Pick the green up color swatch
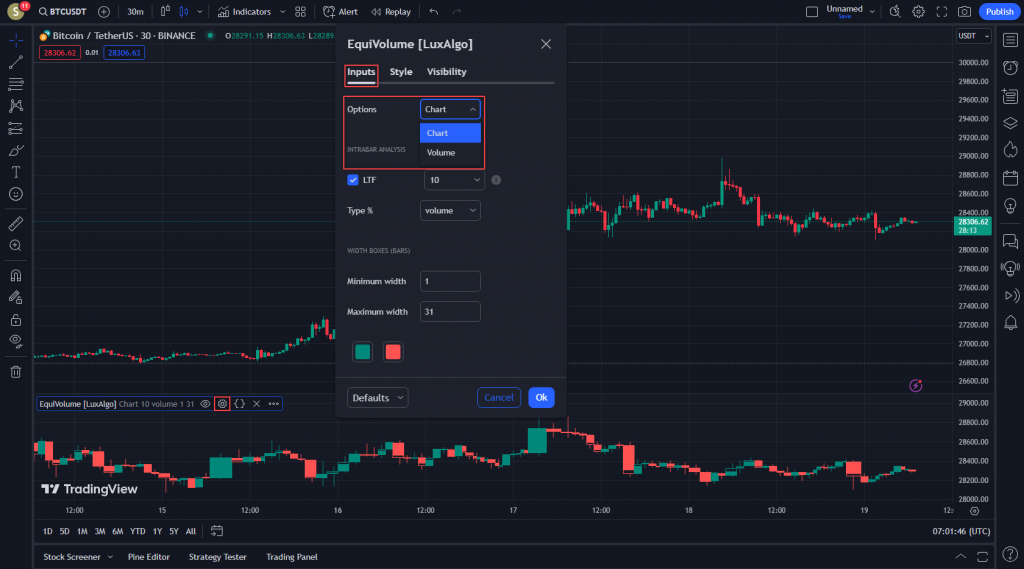Viewport: 1024px width, 569px height. [362, 352]
